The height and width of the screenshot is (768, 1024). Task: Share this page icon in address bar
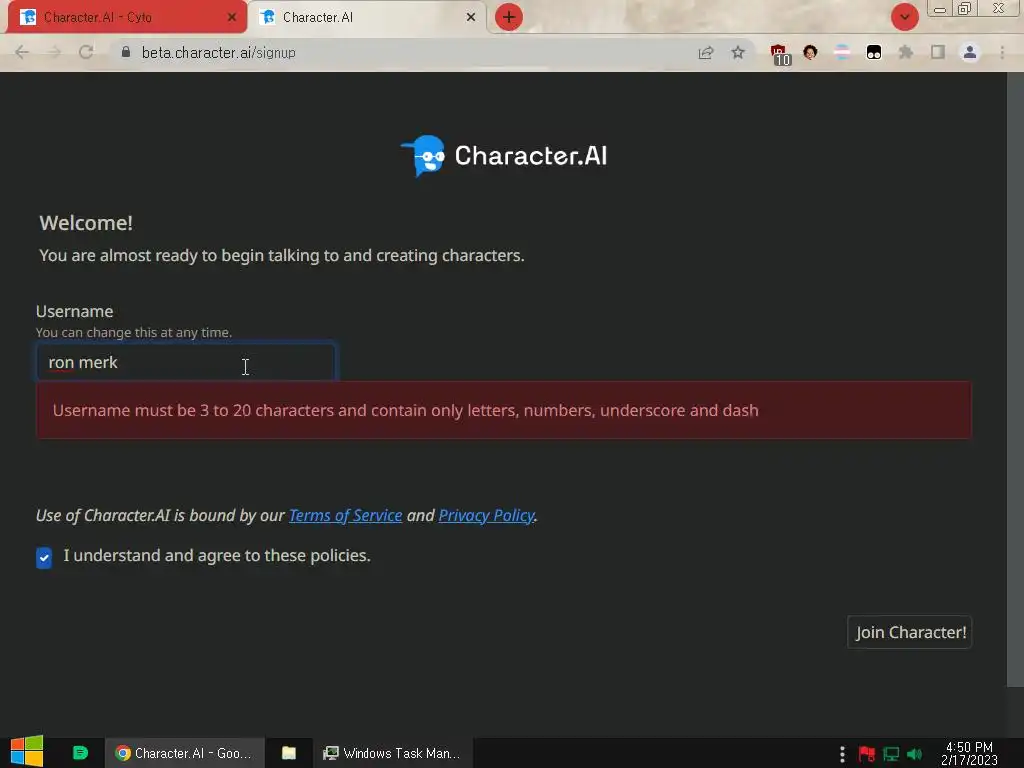coord(706,52)
